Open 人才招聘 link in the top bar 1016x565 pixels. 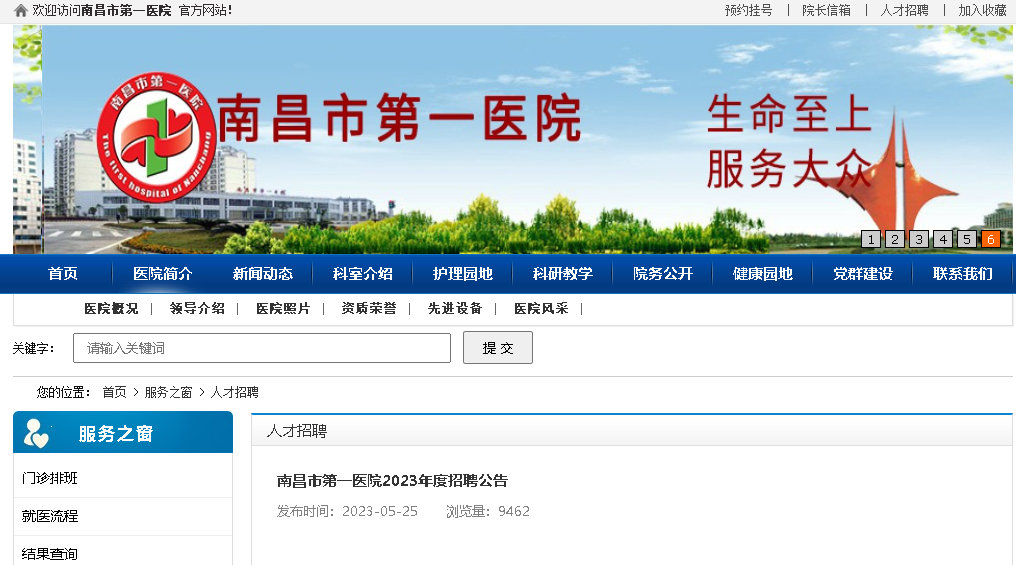pyautogui.click(x=905, y=10)
